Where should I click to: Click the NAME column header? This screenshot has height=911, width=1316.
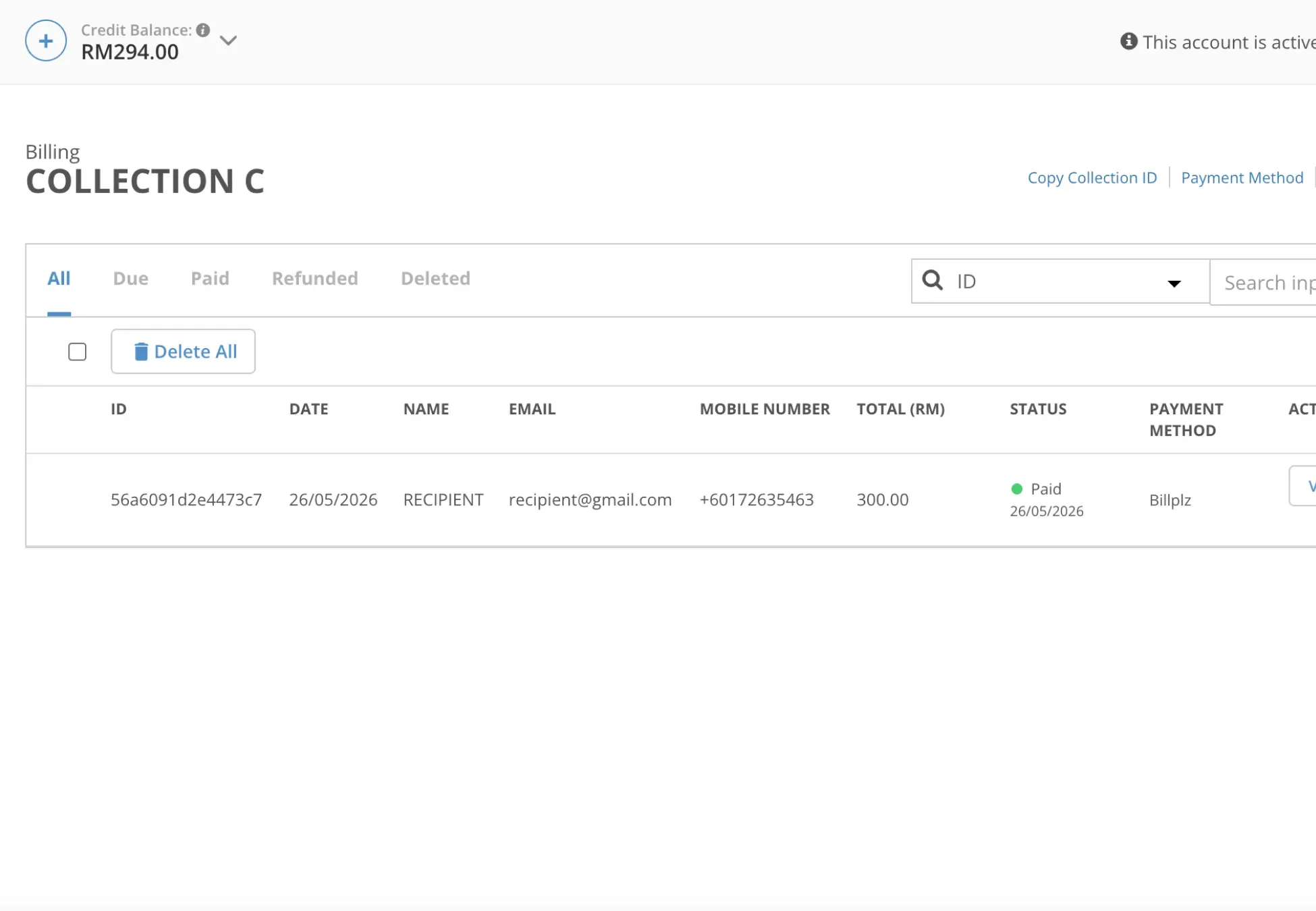426,409
